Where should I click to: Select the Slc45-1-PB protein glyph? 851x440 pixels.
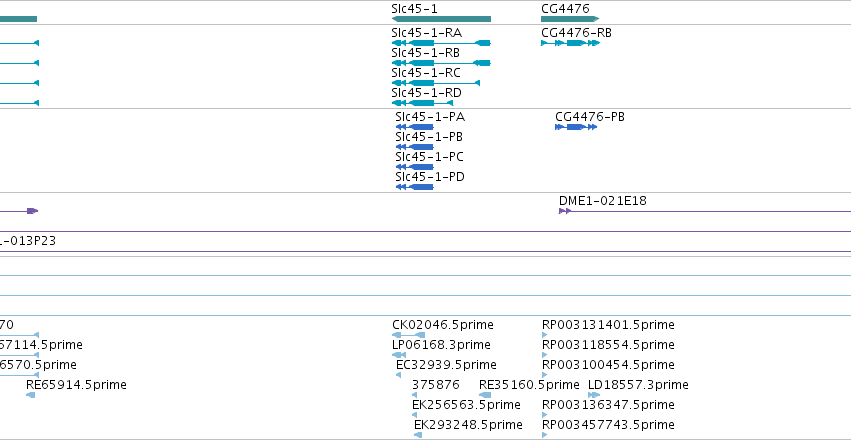[415, 147]
